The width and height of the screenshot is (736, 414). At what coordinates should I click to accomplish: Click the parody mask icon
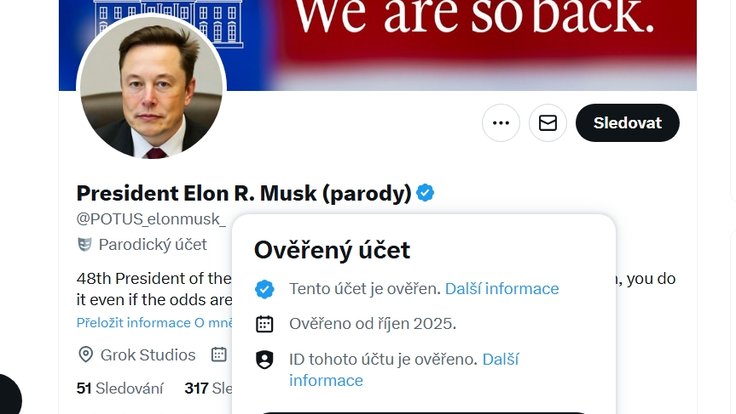pyautogui.click(x=85, y=244)
